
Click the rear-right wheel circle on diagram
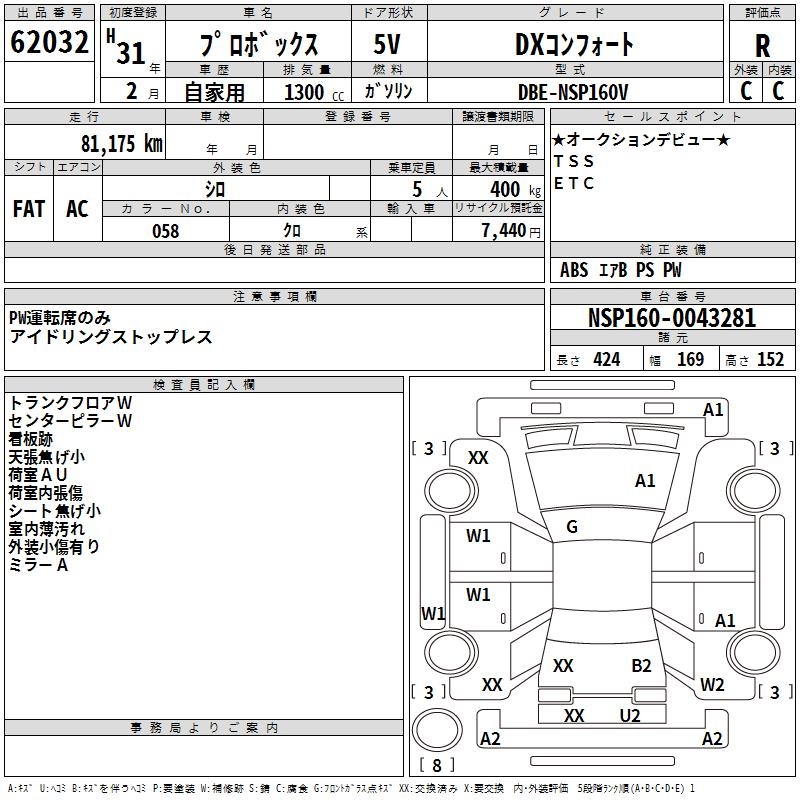pos(753,652)
